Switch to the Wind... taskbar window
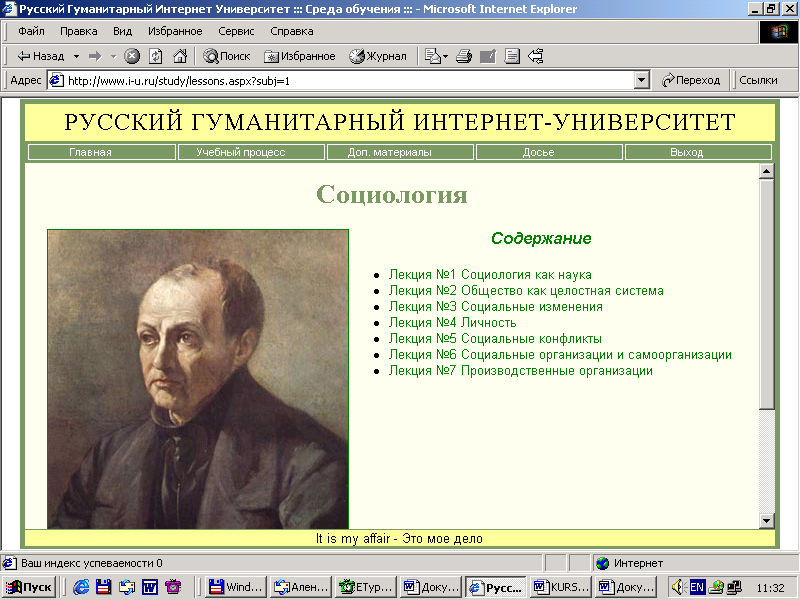 point(236,587)
